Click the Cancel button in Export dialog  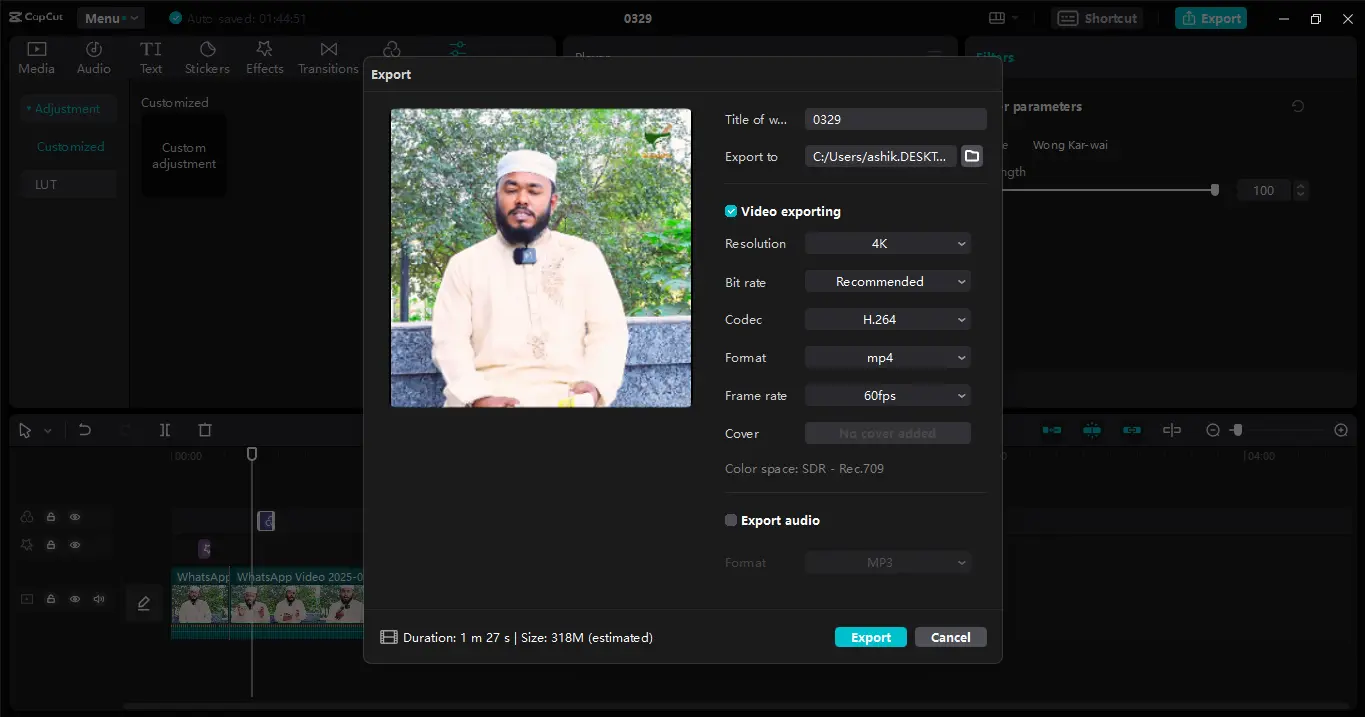951,637
